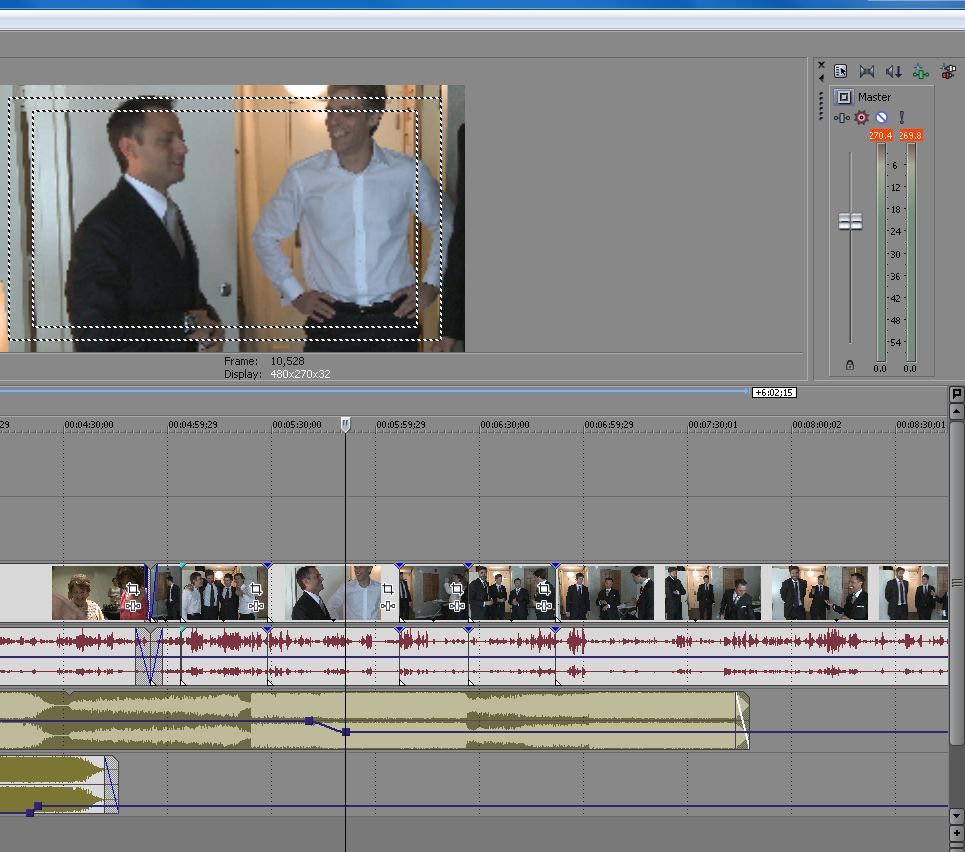Screen dimensions: 965x852
Task: Toggle the Master fader channel lock
Action: (850, 366)
